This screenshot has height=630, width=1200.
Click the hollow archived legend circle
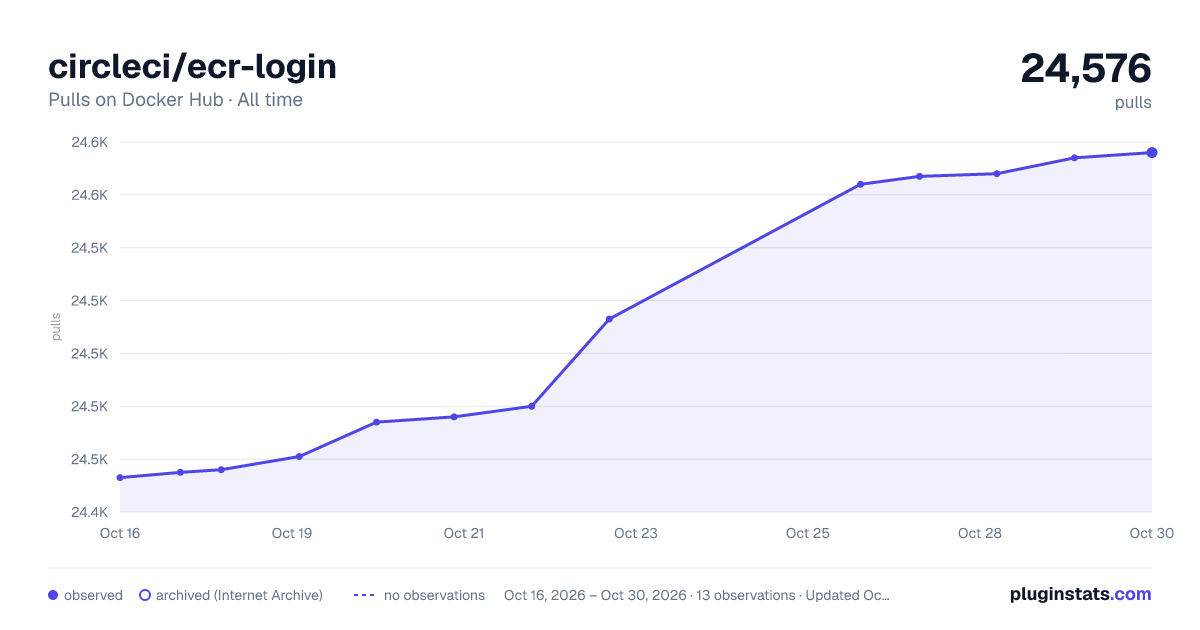click(x=145, y=595)
